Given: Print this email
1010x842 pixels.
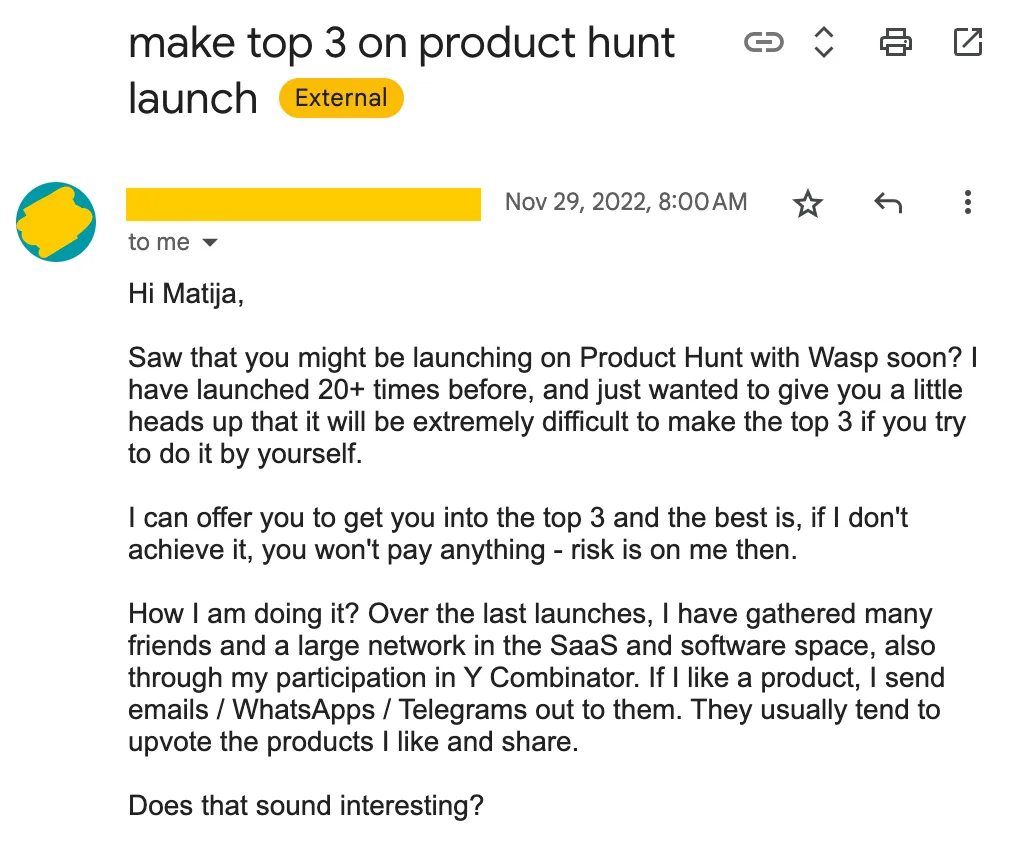Looking at the screenshot, I should [896, 42].
